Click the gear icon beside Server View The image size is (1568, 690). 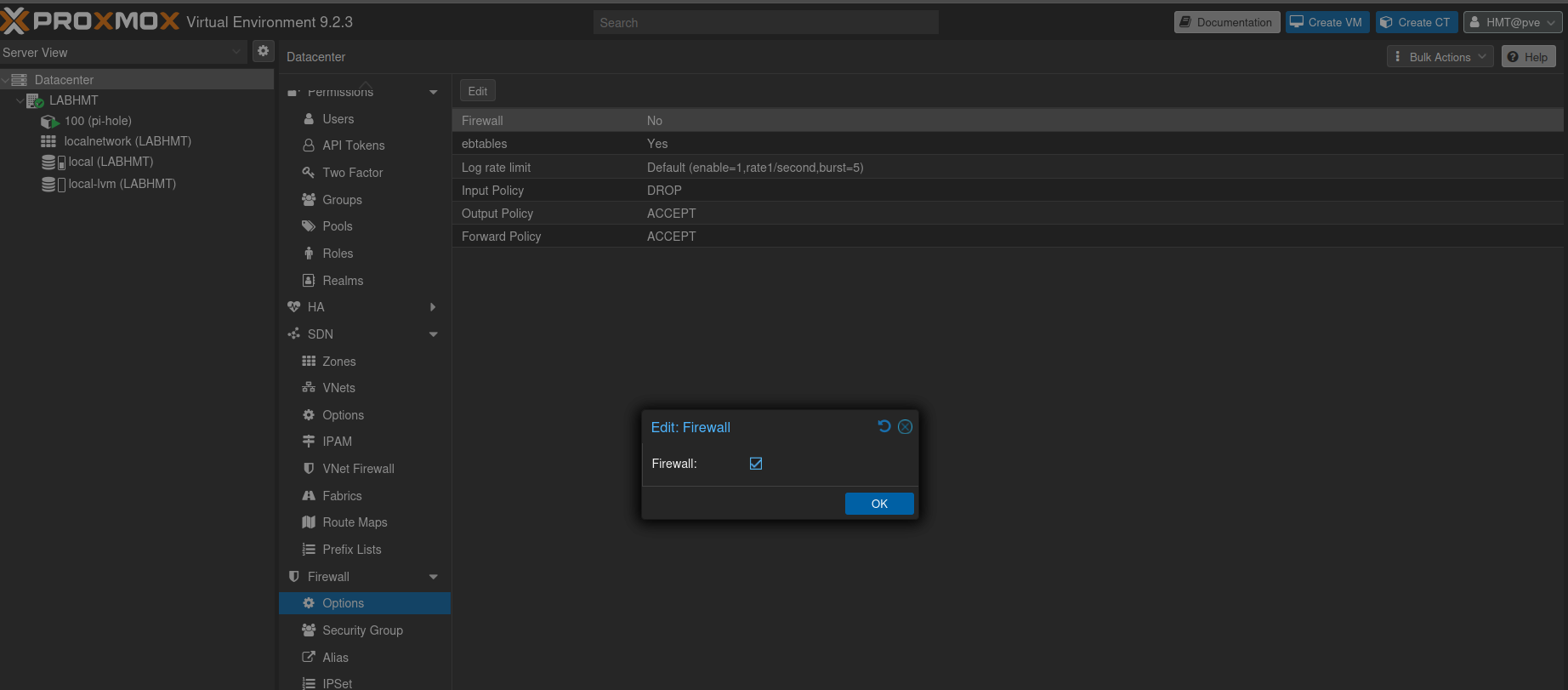coord(264,51)
